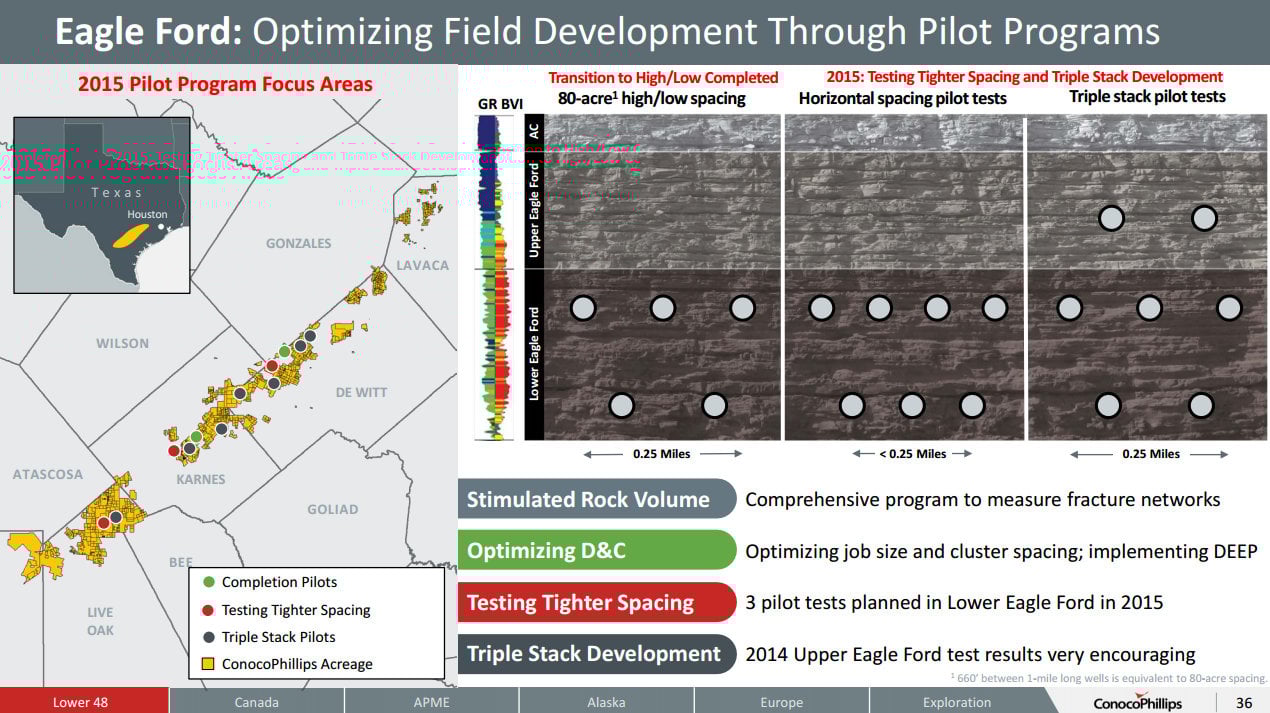The image size is (1270, 713).
Task: Click the red Testing Tighter Spacing legend dot
Action: point(208,610)
